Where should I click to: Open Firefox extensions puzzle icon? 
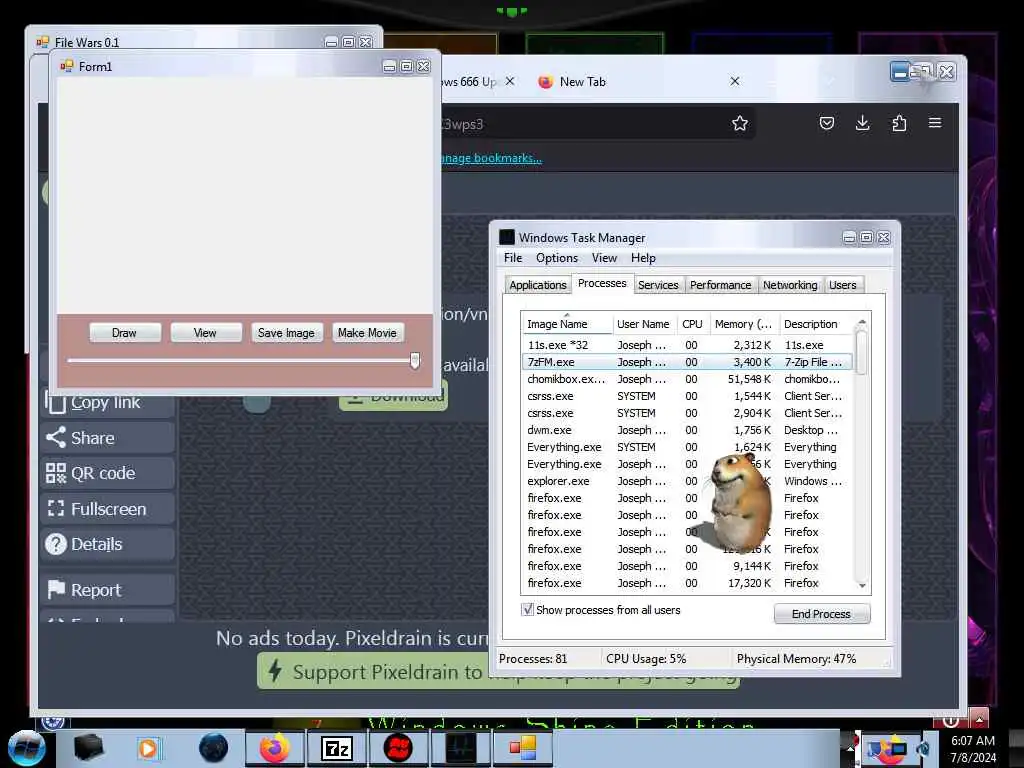pyautogui.click(x=899, y=123)
